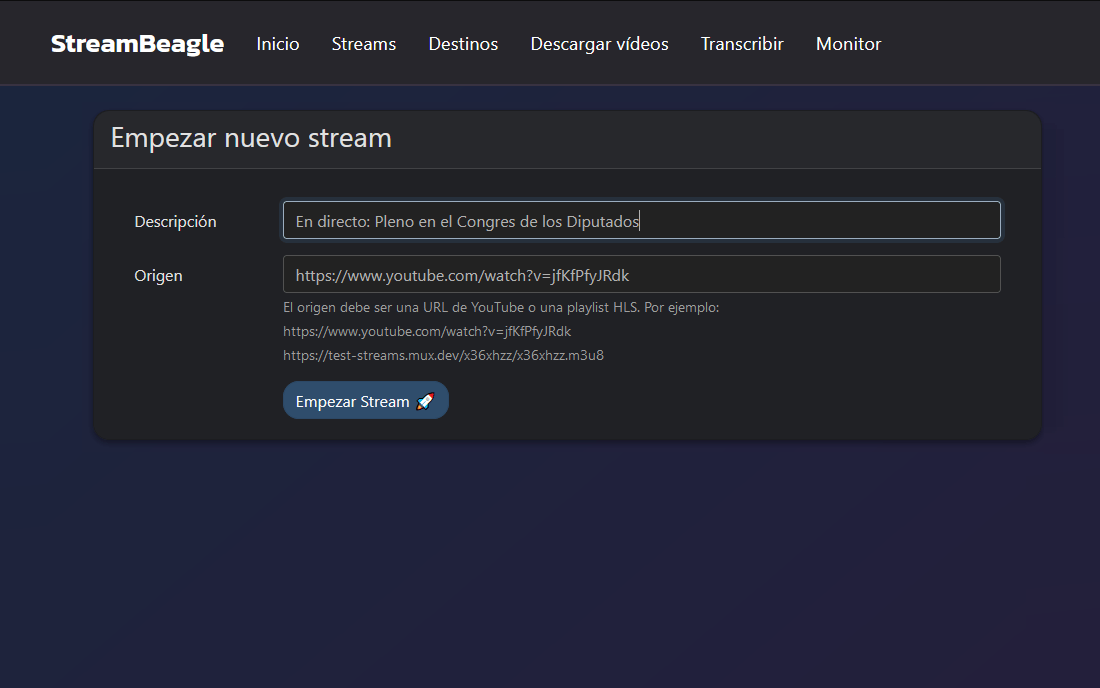Image resolution: width=1100 pixels, height=688 pixels.
Task: Open the Streams section
Action: tap(363, 44)
